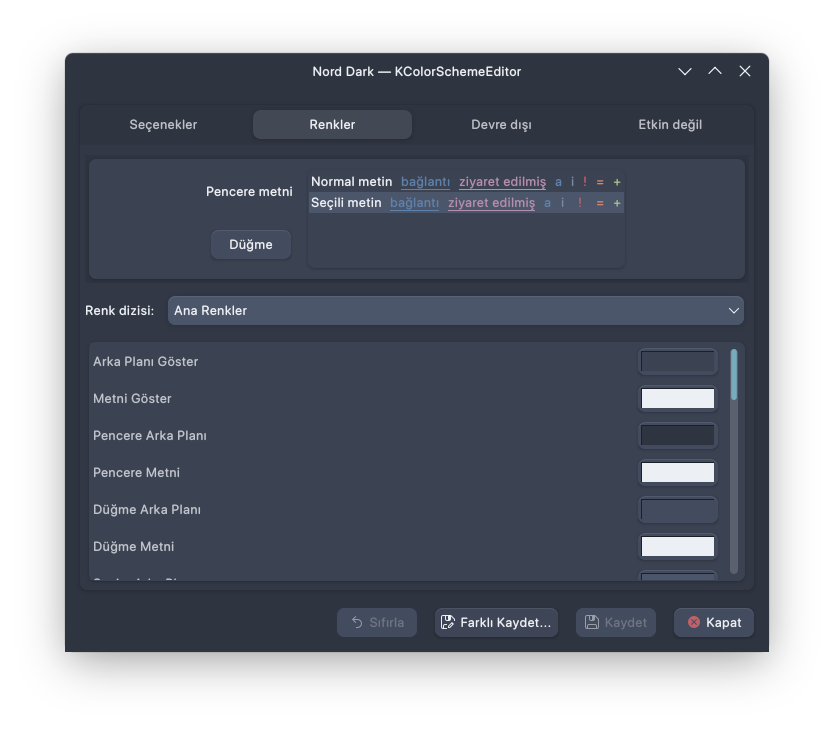This screenshot has height=729, width=834.
Task: Select the Renkler tab
Action: point(332,124)
